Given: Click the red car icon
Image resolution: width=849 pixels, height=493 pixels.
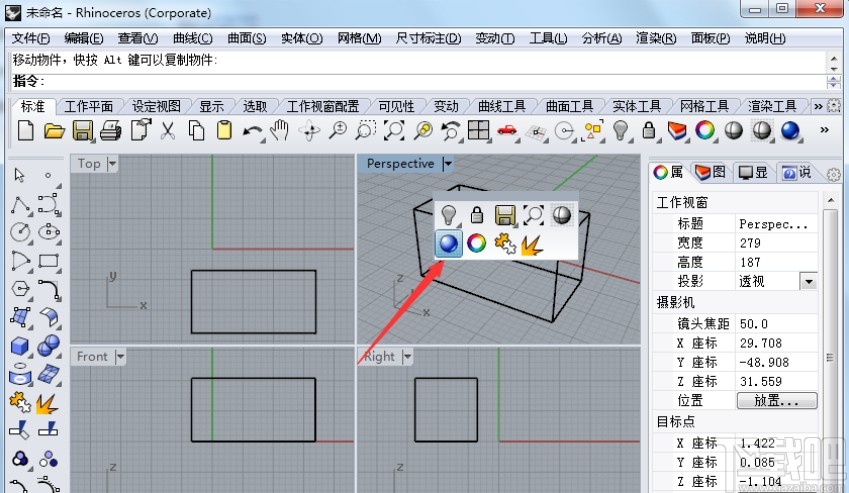Looking at the screenshot, I should point(507,130).
